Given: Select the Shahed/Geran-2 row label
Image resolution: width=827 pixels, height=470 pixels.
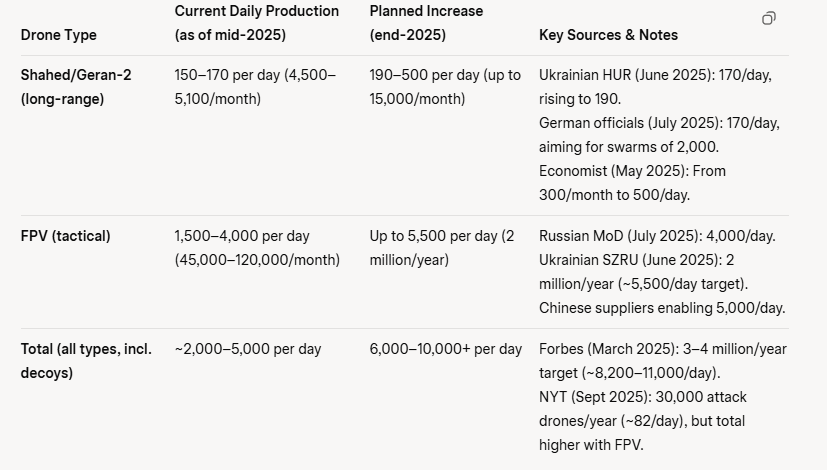Looking at the screenshot, I should (76, 87).
